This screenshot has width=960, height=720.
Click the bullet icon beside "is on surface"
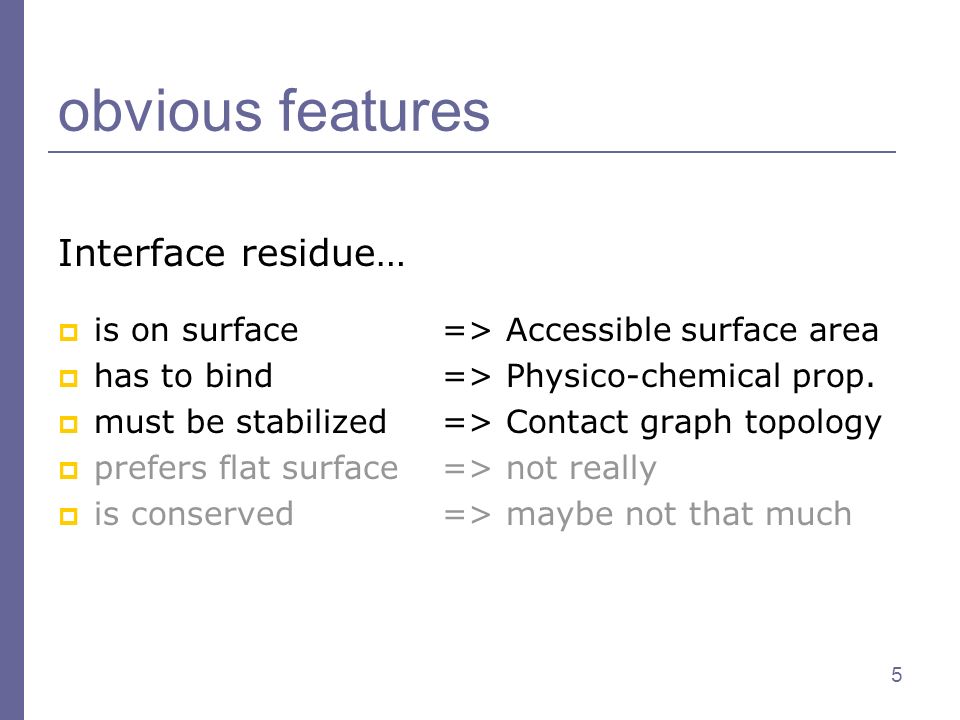[69, 332]
